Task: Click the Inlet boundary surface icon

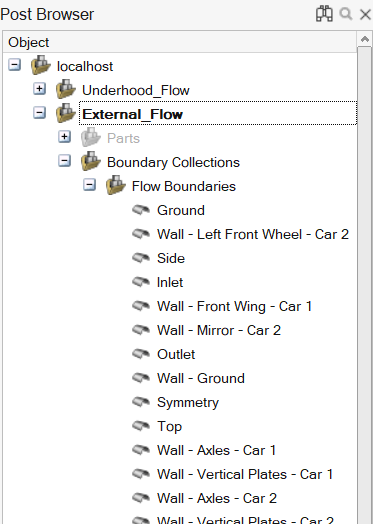Action: [x=141, y=282]
